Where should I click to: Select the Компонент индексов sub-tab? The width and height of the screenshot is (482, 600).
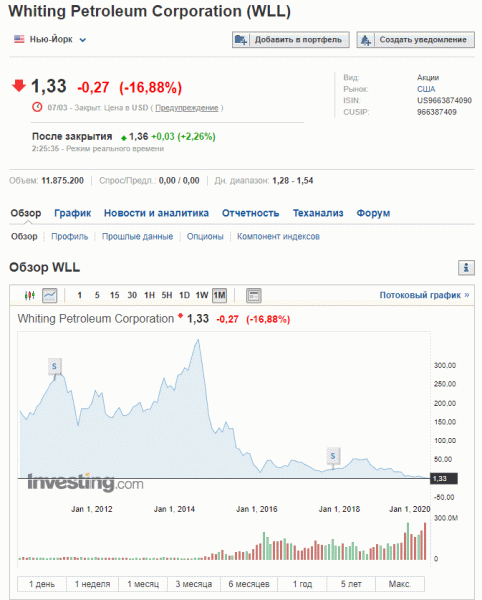(x=278, y=236)
